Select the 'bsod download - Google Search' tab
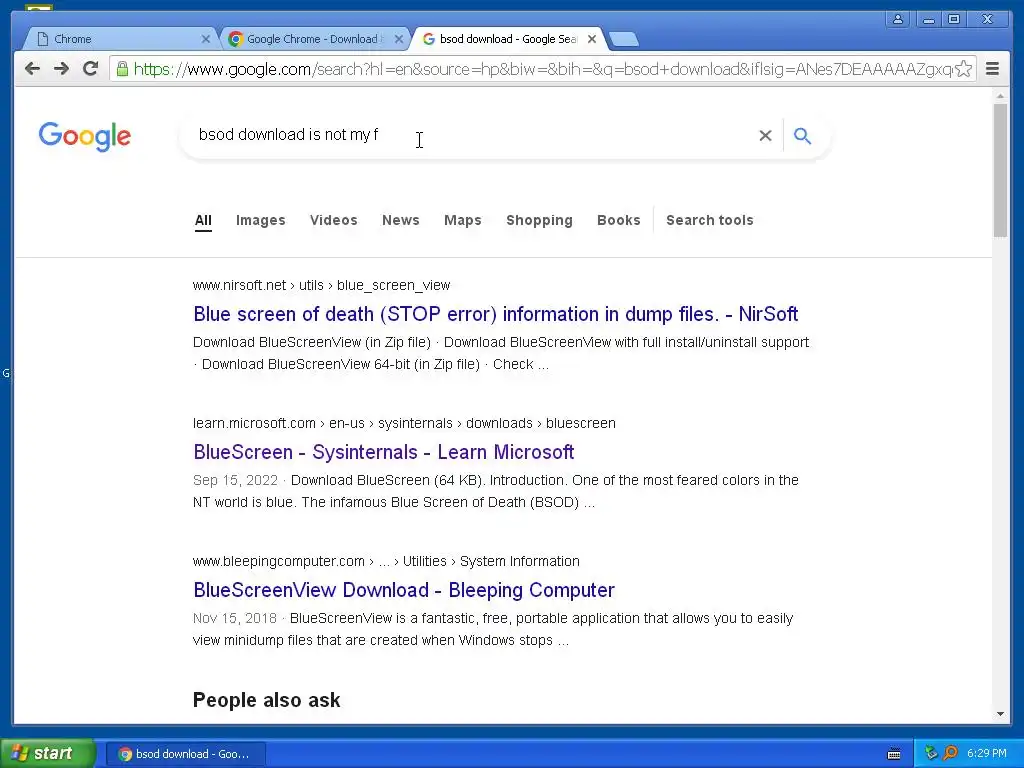Viewport: 1024px width, 768px height. click(507, 39)
